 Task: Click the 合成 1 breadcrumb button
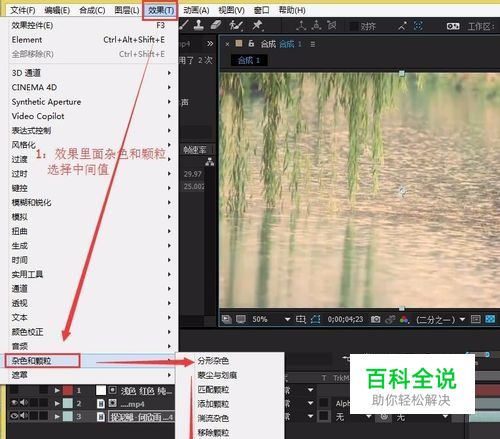[x=249, y=60]
